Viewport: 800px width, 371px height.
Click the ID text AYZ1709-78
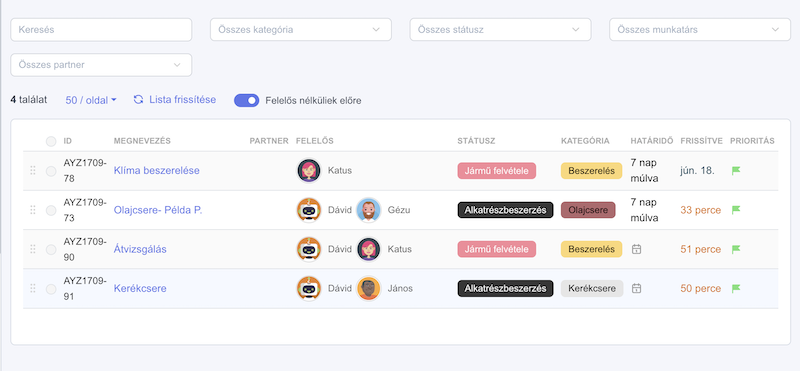point(85,170)
